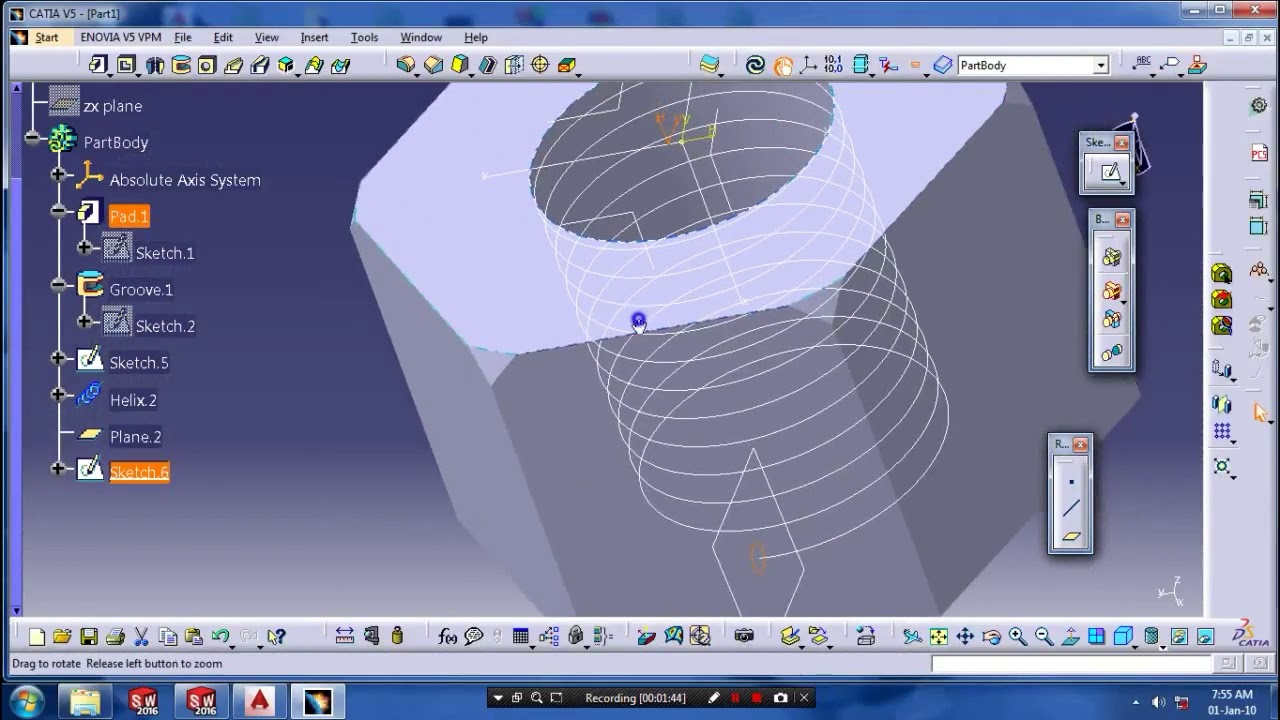
Task: Select the Pocket tool icon
Action: [x=126, y=65]
